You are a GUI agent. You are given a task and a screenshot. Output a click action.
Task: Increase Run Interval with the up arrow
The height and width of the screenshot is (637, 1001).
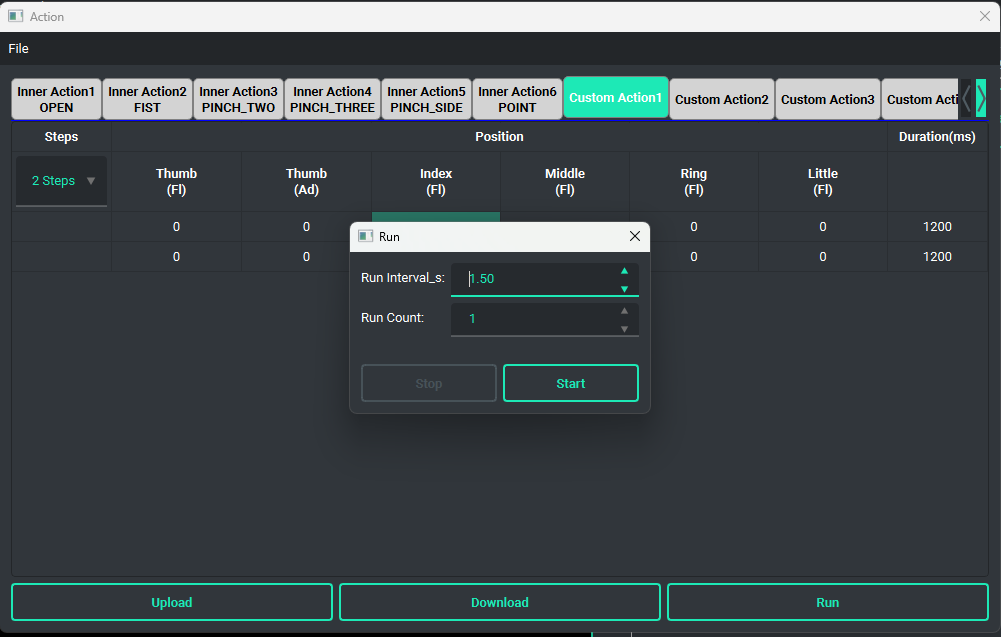click(x=624, y=270)
